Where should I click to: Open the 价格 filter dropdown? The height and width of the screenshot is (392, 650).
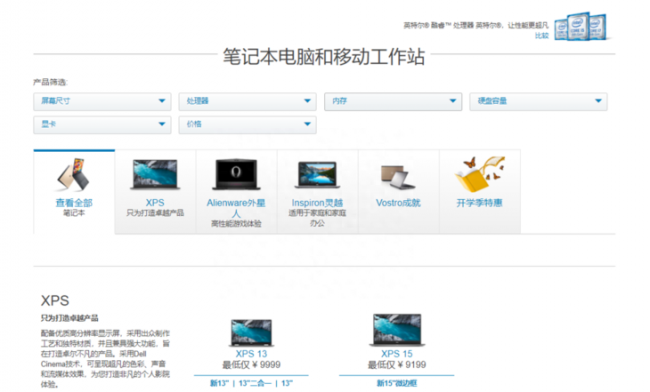tap(247, 124)
